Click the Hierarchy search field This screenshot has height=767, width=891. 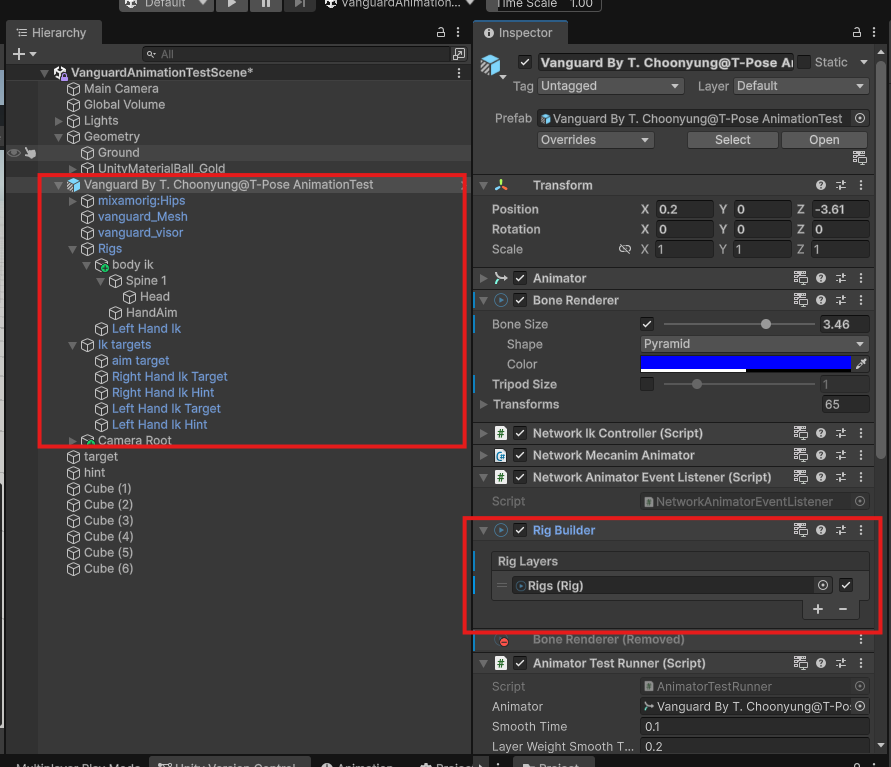click(295, 54)
